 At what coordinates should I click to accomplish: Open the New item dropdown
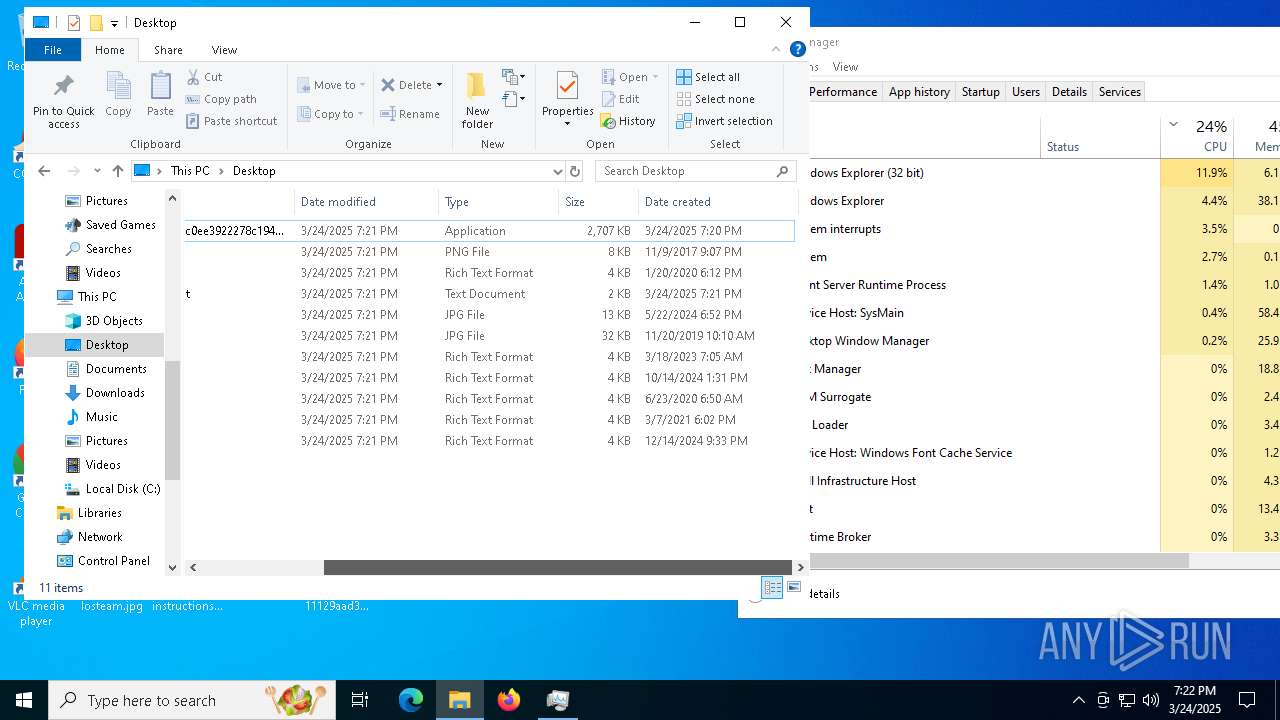tap(514, 77)
